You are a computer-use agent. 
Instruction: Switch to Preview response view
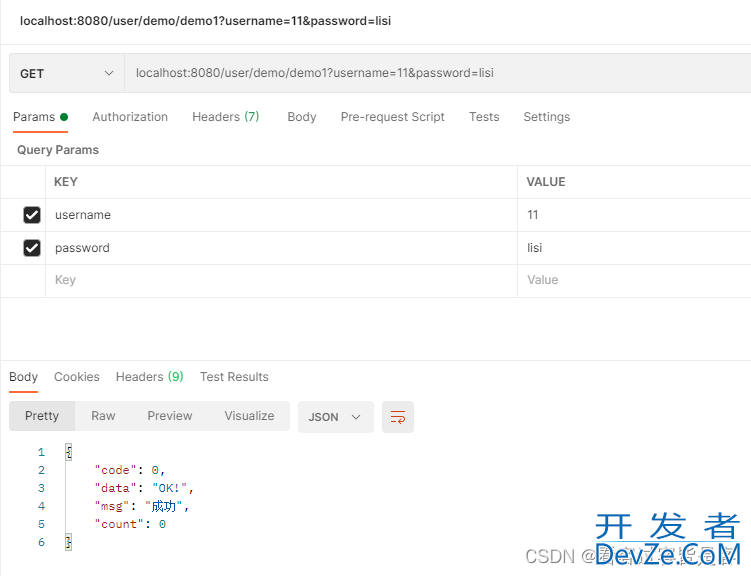[x=170, y=416]
